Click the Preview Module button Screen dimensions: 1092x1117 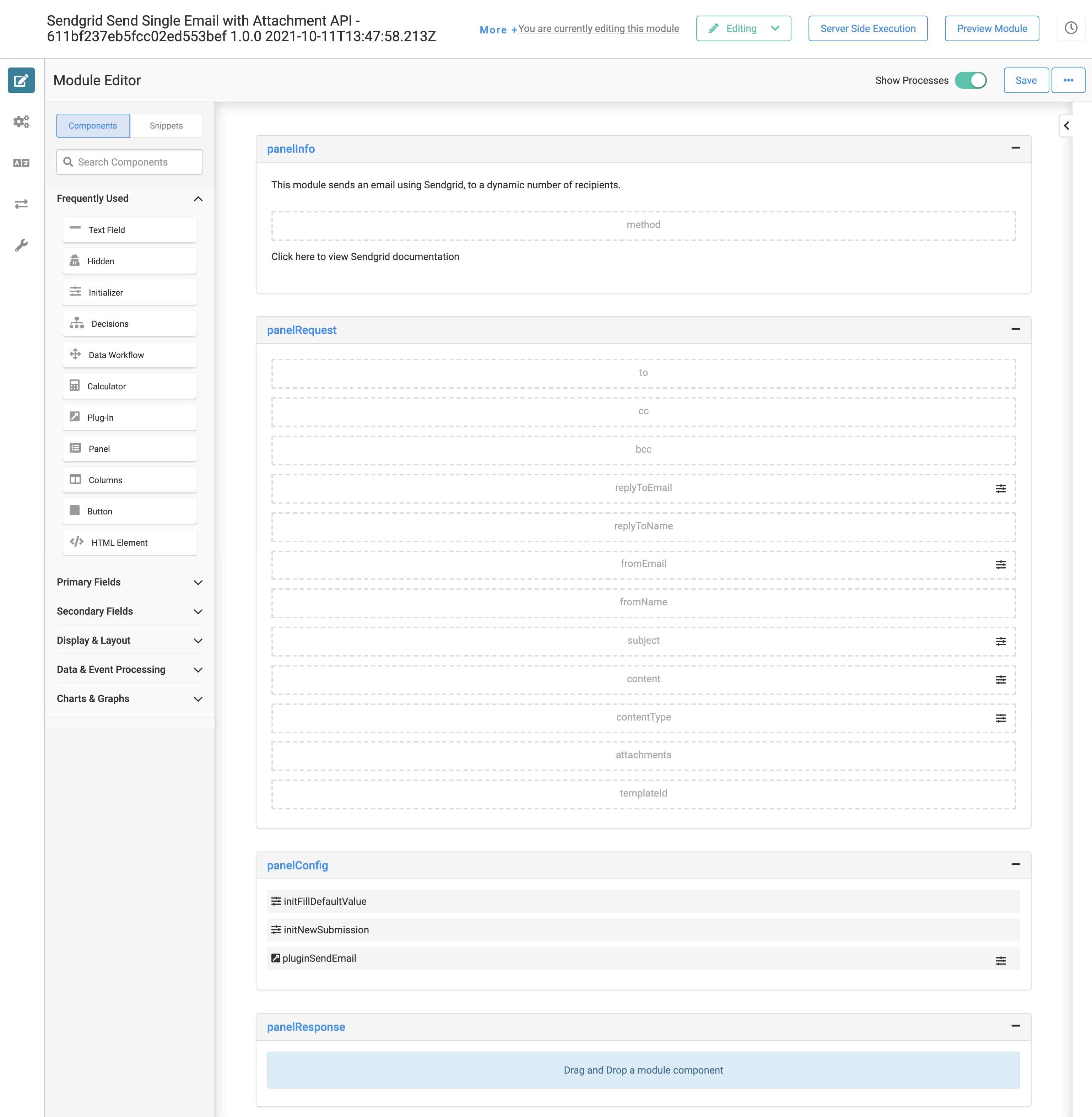pos(991,28)
